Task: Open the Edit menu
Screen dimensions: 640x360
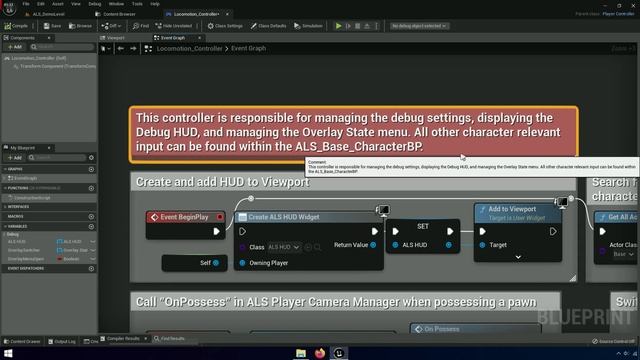Action: tap(41, 4)
